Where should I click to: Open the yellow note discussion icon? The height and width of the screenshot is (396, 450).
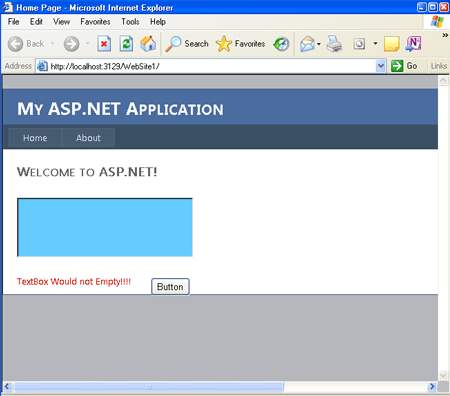point(392,44)
